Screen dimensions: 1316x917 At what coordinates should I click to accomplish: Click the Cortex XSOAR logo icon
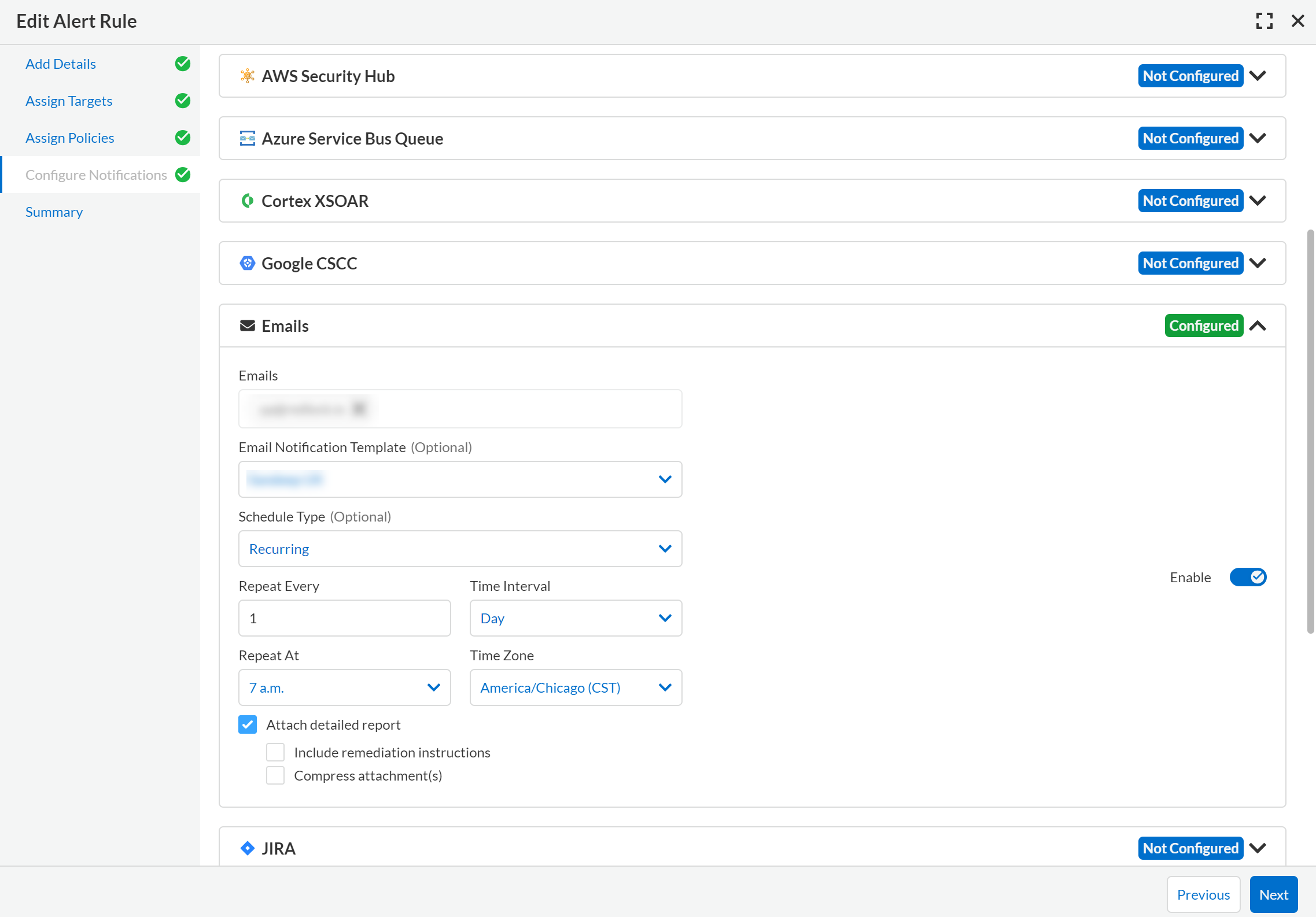247,201
